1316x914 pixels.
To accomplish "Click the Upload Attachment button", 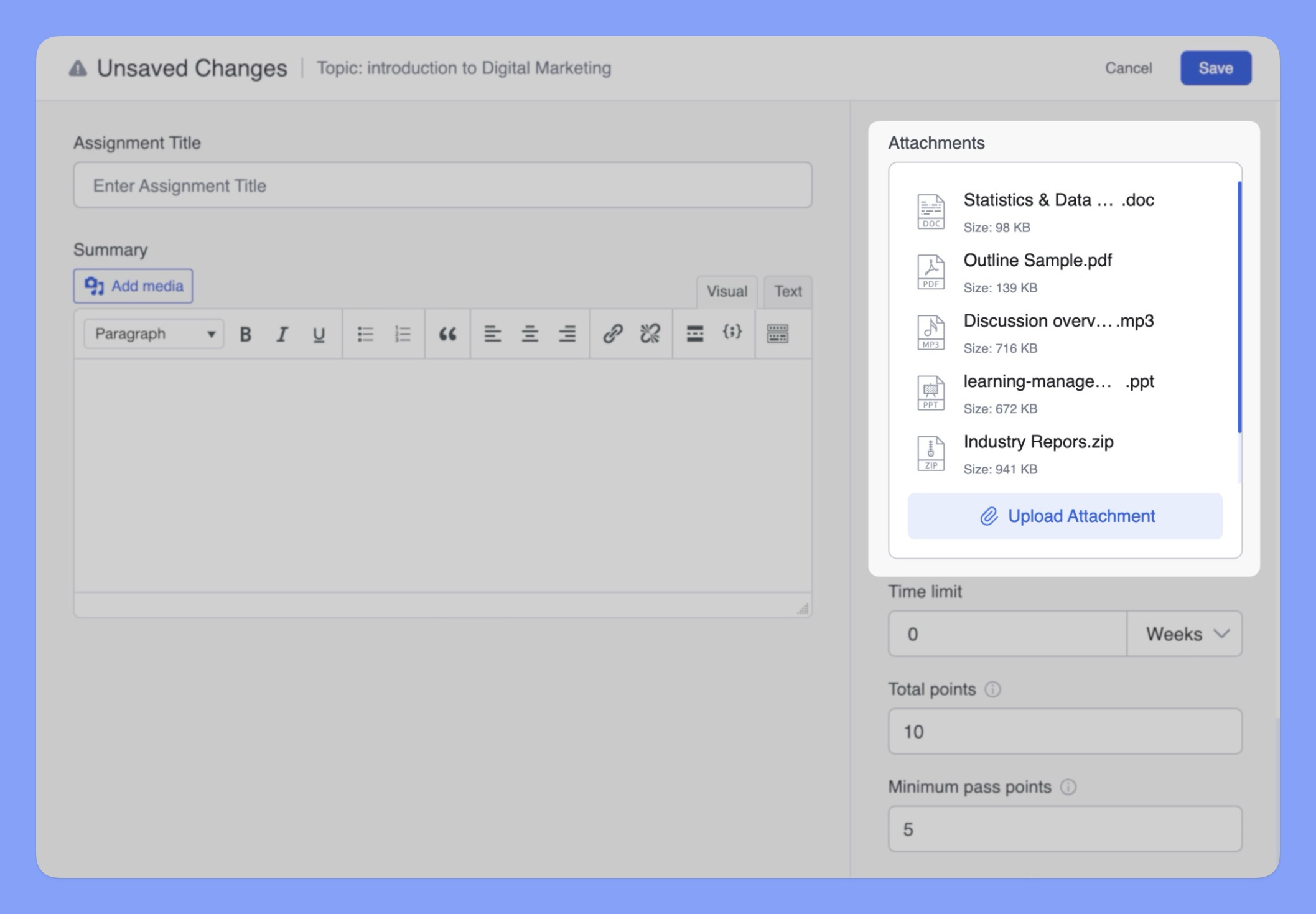I will point(1065,516).
